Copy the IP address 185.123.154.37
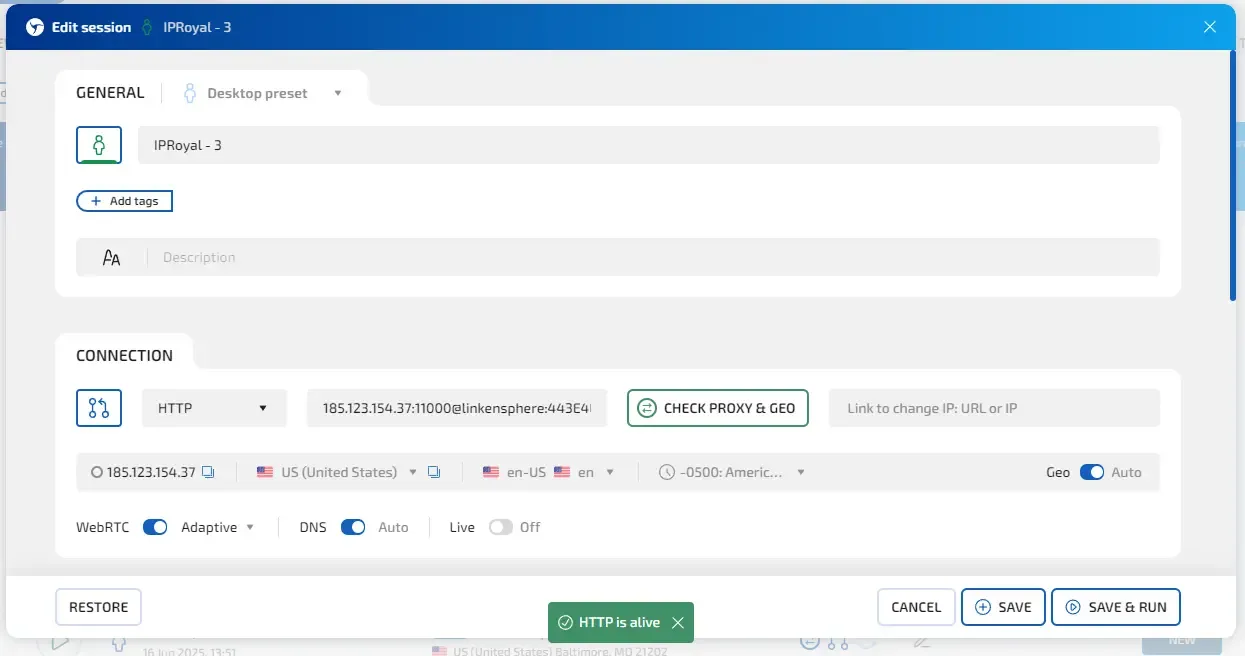 (208, 471)
